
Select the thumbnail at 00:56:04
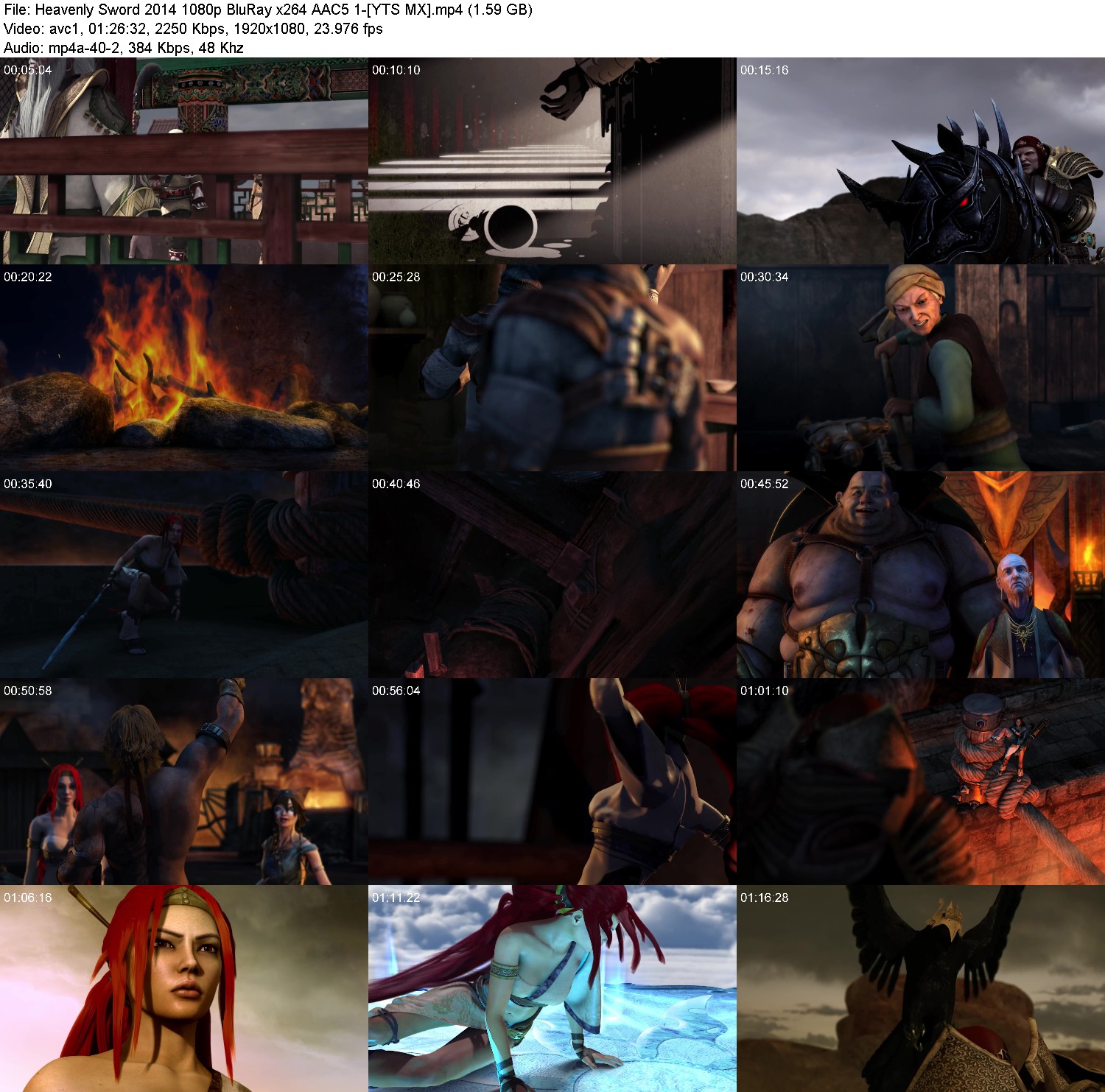(x=552, y=781)
